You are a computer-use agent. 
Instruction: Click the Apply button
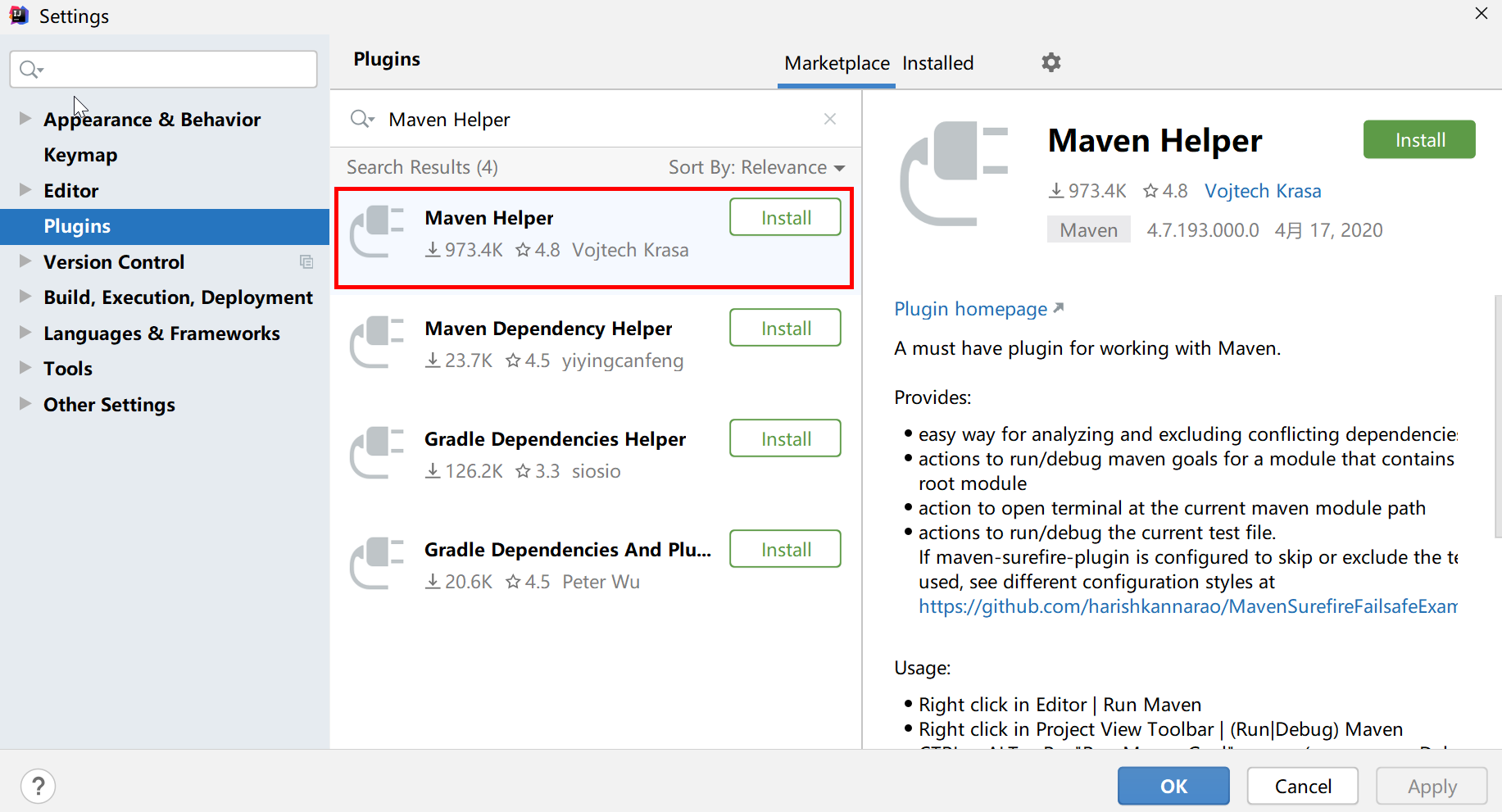tap(1432, 786)
